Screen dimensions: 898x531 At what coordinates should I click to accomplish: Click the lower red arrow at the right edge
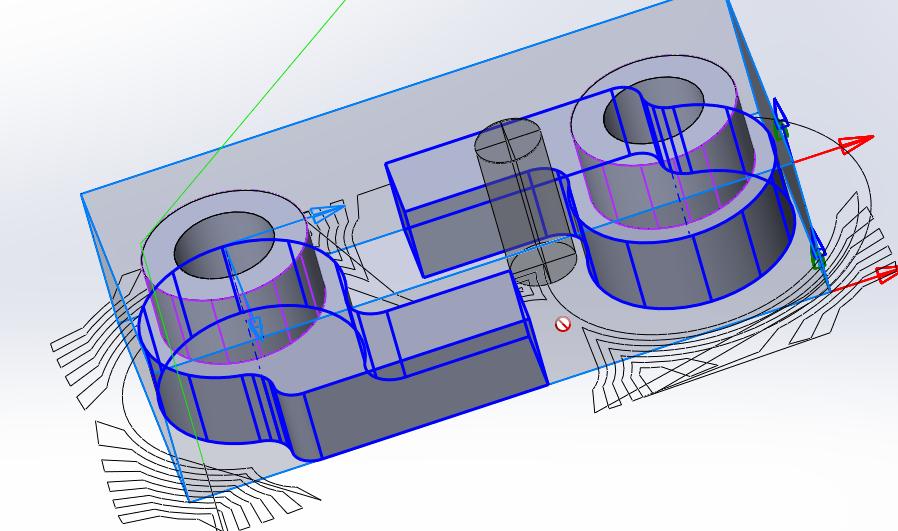[883, 274]
